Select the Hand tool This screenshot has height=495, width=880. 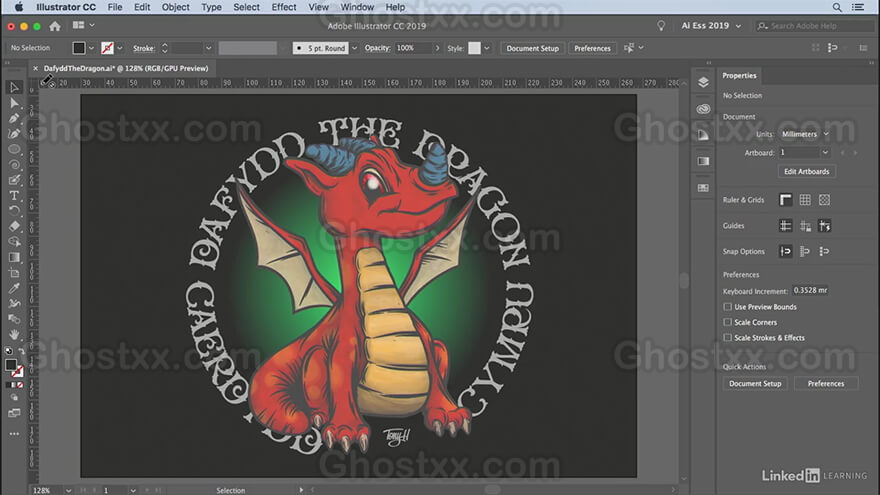point(14,334)
